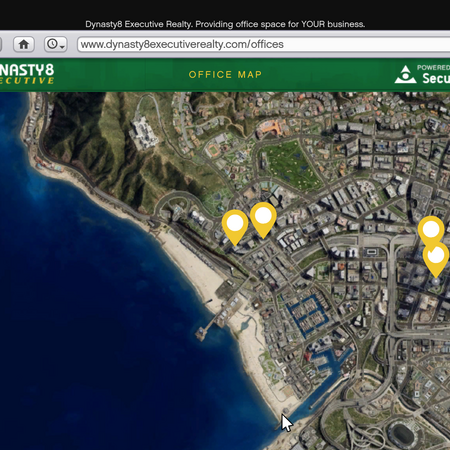
Task: Go to the browser home page icon
Action: 23,44
